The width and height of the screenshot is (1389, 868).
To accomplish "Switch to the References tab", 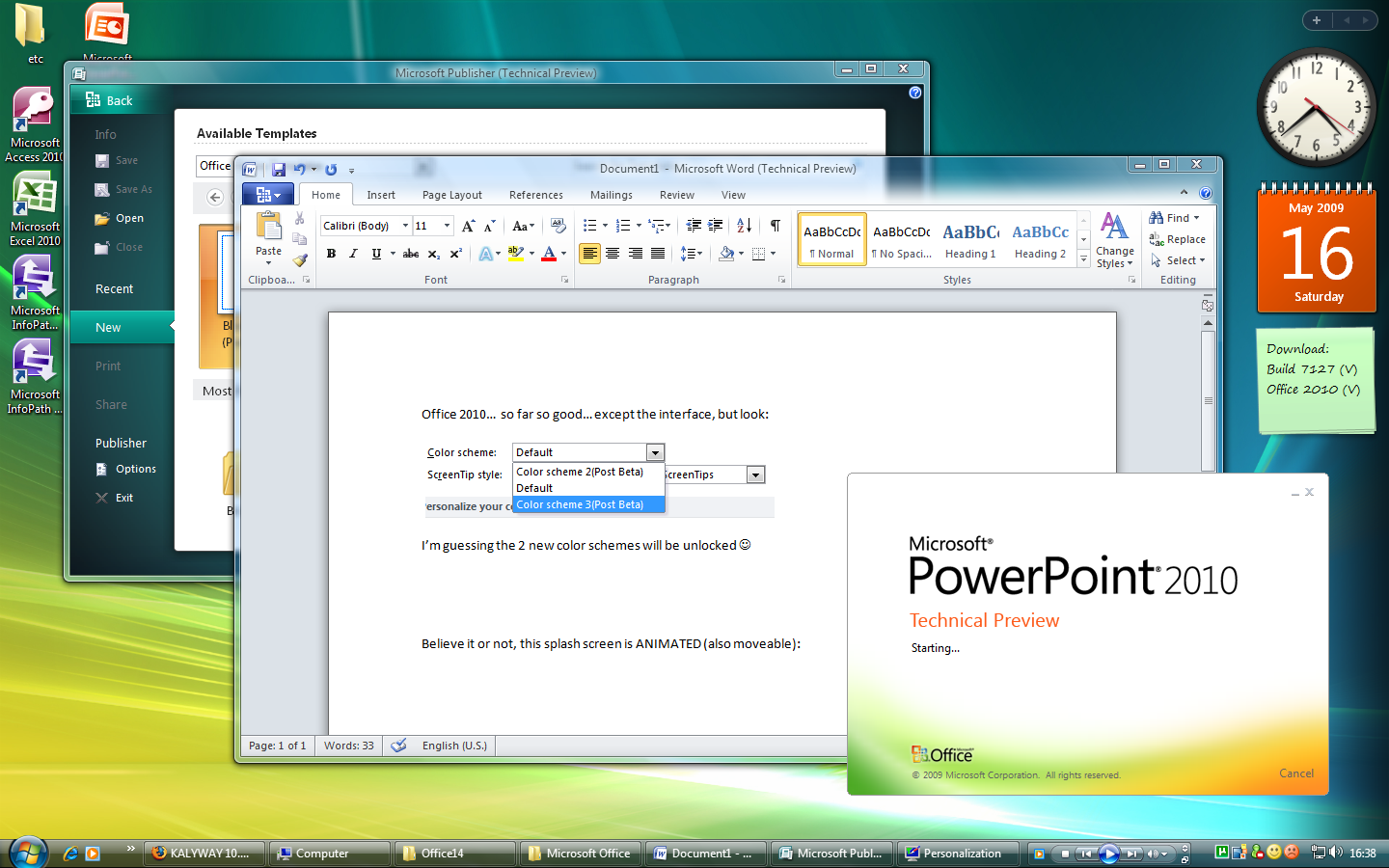I will (x=536, y=195).
